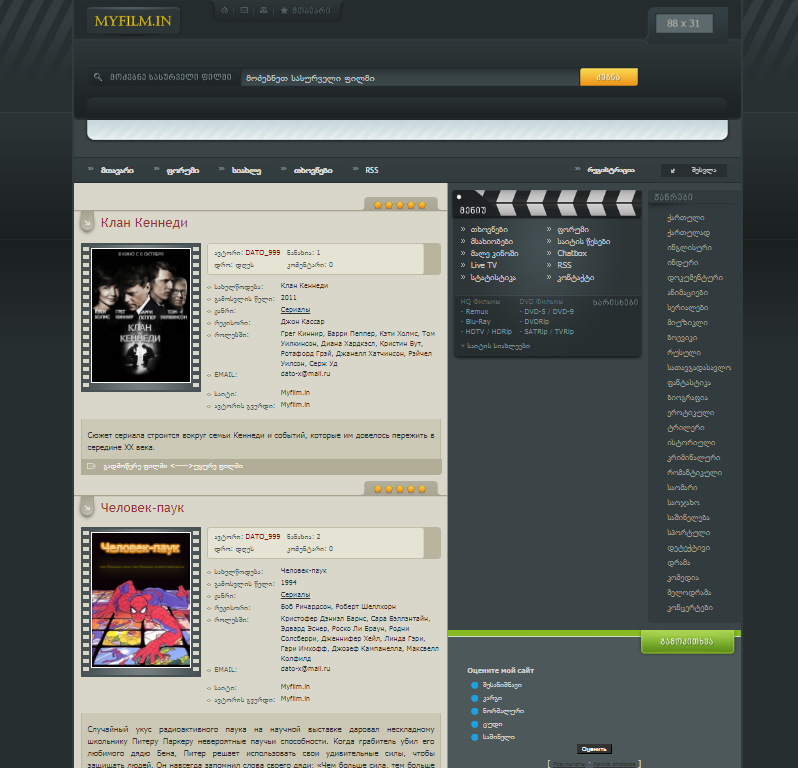Screen dimensions: 798x768
Task: Click the home icon in the top bar
Action: [224, 10]
